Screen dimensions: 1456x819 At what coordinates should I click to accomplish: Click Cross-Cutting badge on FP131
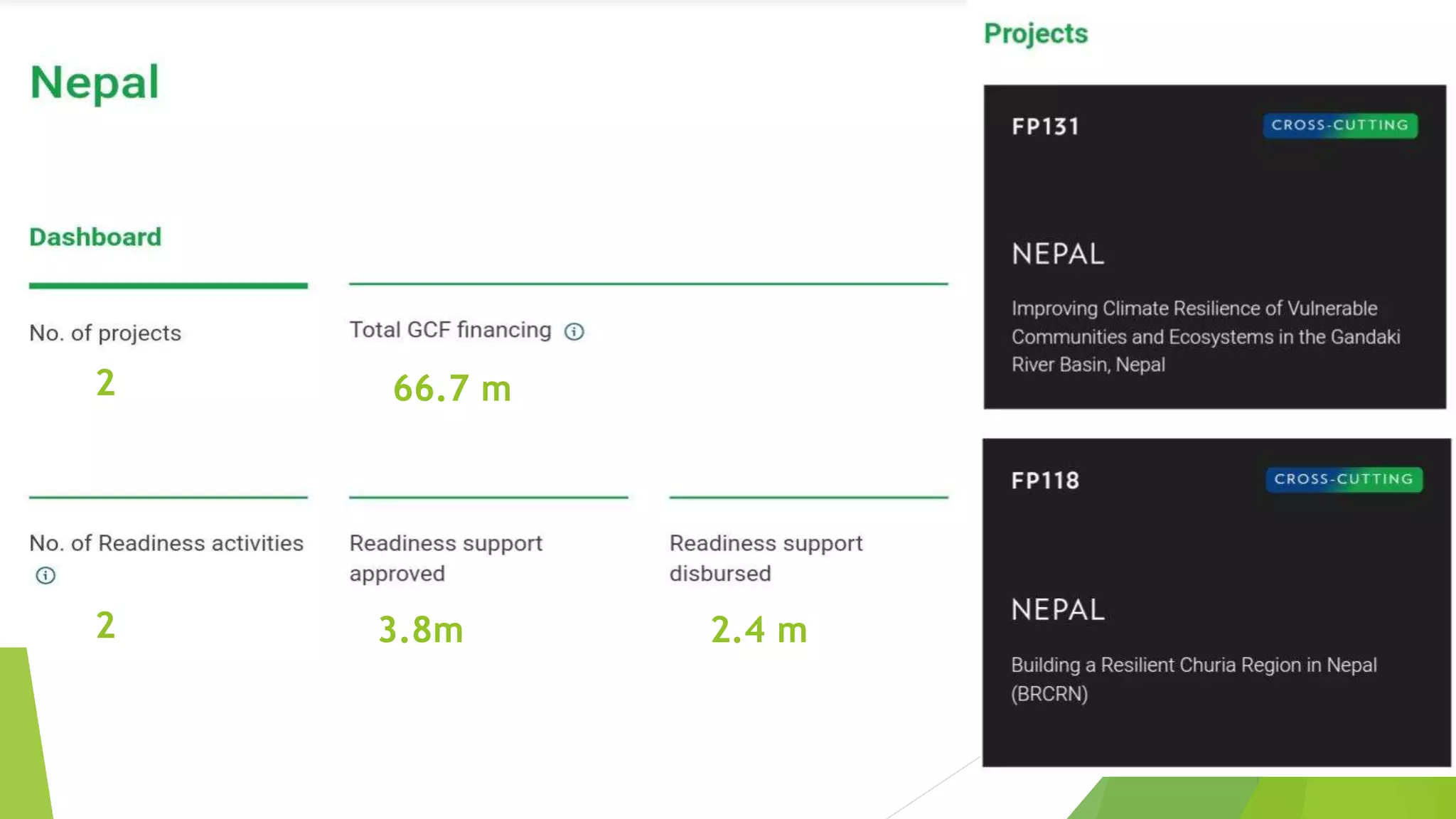coord(1339,125)
